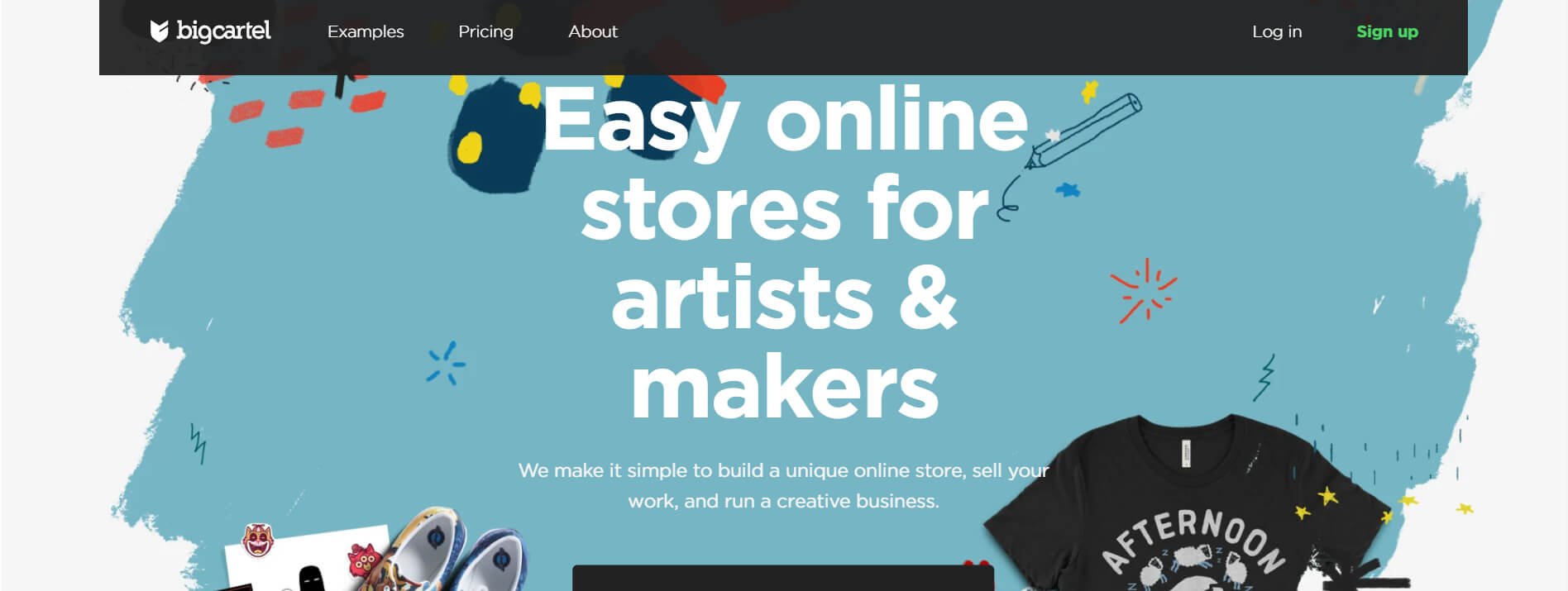The height and width of the screenshot is (591, 1568).
Task: Click the green zigzag doodle above the shirt
Action: coord(1264,378)
